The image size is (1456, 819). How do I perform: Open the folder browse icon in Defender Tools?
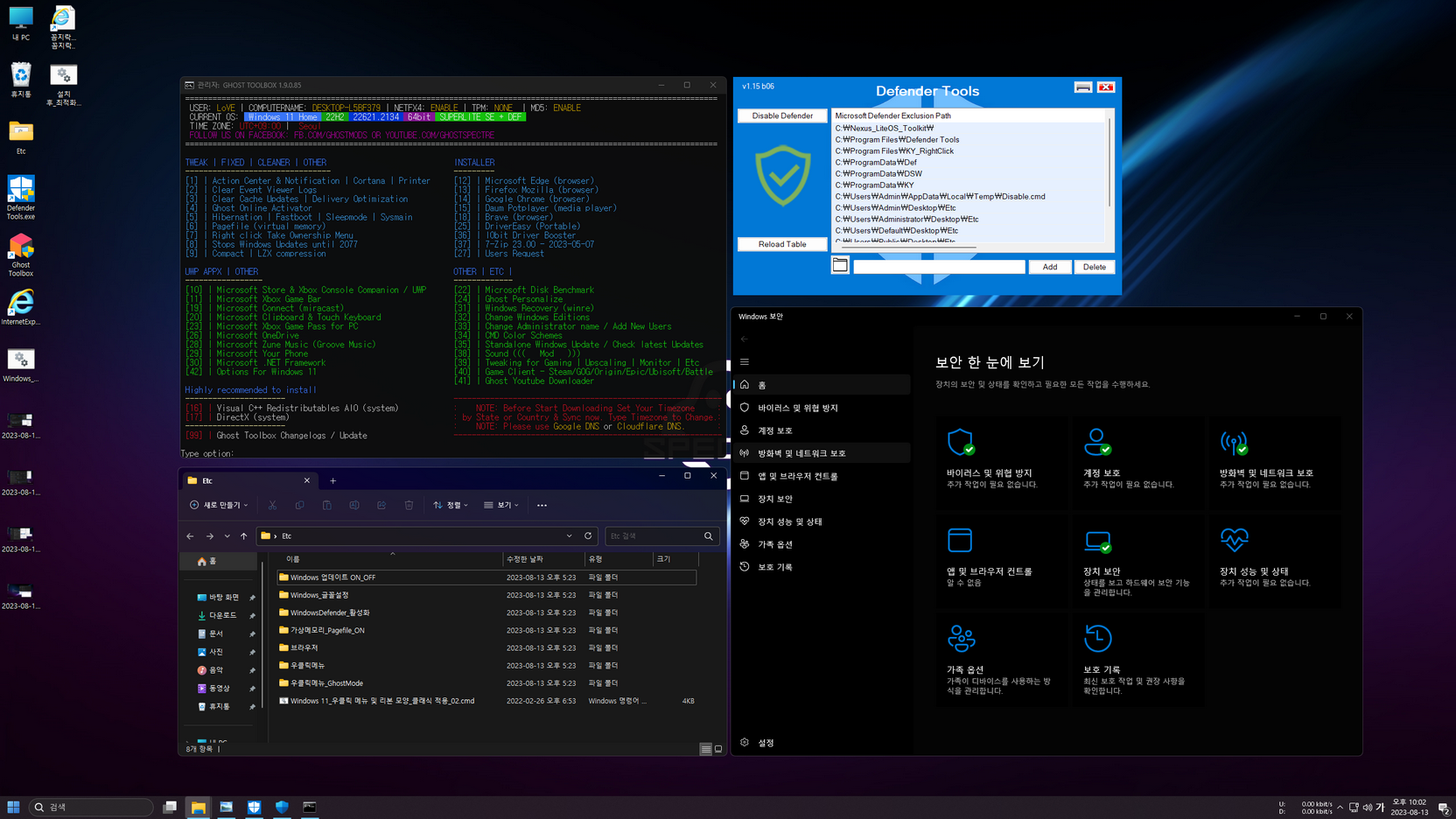[x=840, y=265]
